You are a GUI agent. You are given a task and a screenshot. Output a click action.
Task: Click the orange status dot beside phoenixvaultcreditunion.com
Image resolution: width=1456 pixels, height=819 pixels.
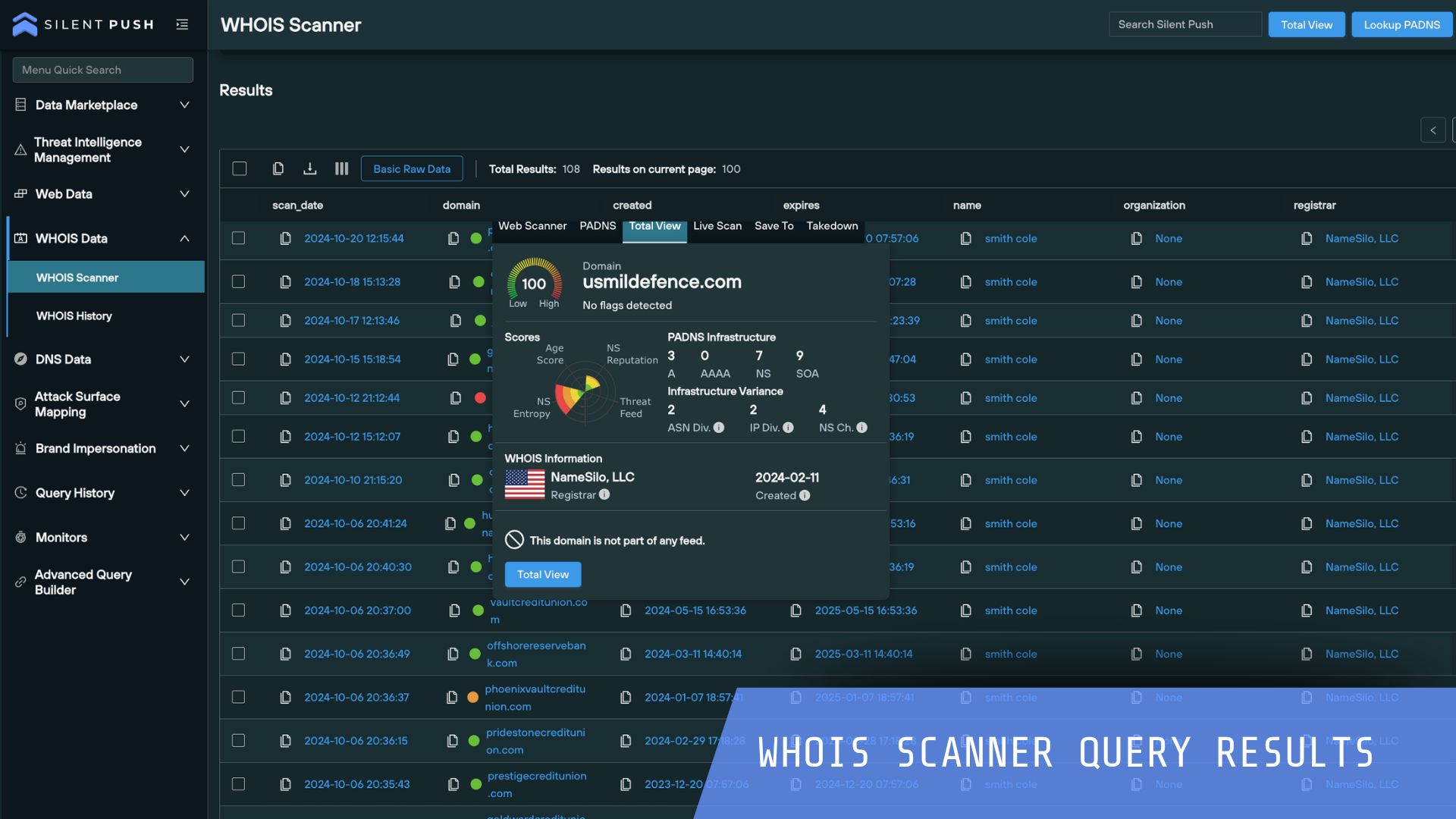(x=472, y=697)
